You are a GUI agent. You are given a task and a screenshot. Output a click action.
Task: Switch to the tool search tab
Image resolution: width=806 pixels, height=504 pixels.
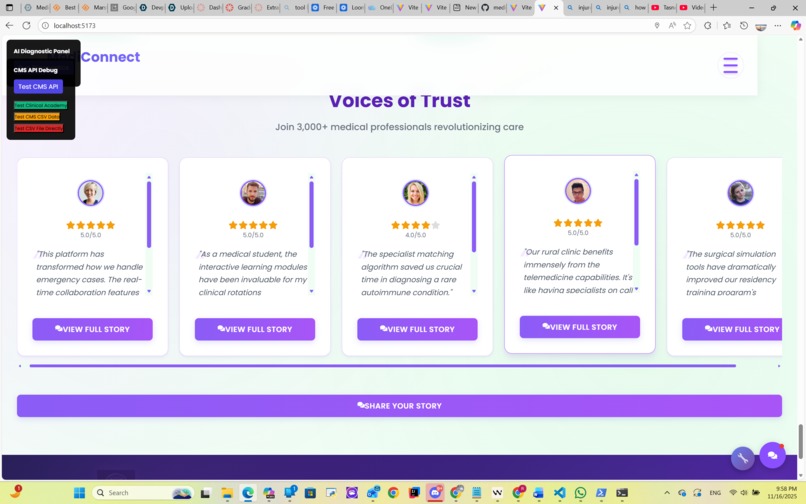coord(295,8)
